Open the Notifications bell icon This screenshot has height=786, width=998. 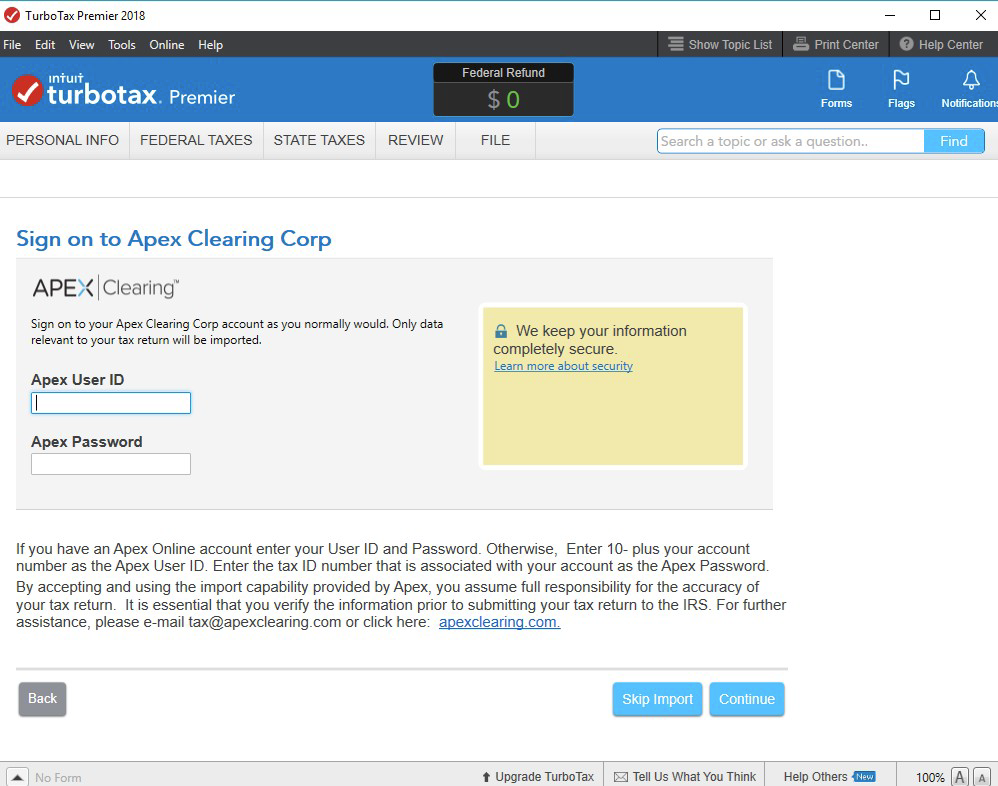tap(970, 89)
